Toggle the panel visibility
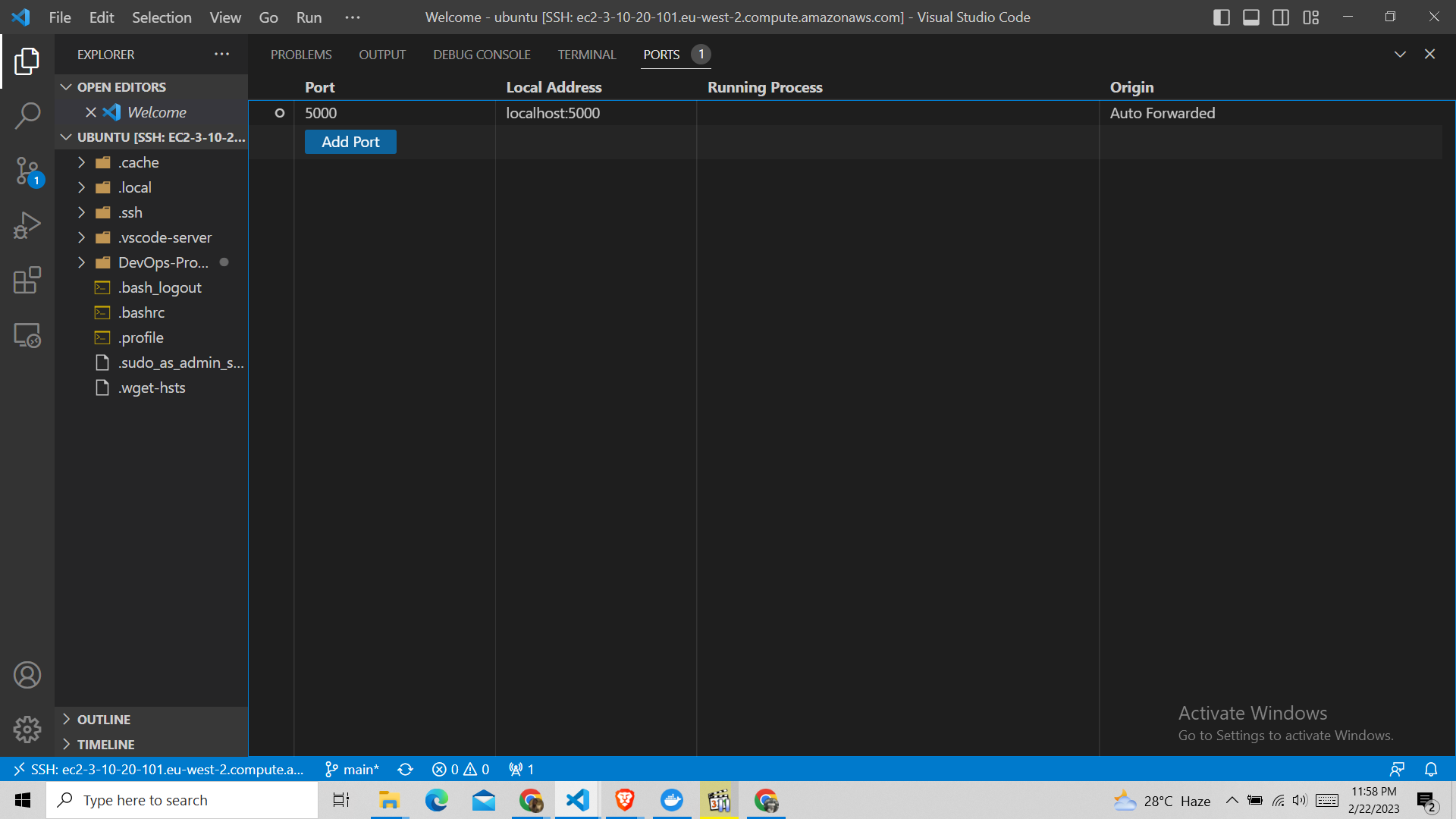The height and width of the screenshot is (819, 1456). (1250, 17)
